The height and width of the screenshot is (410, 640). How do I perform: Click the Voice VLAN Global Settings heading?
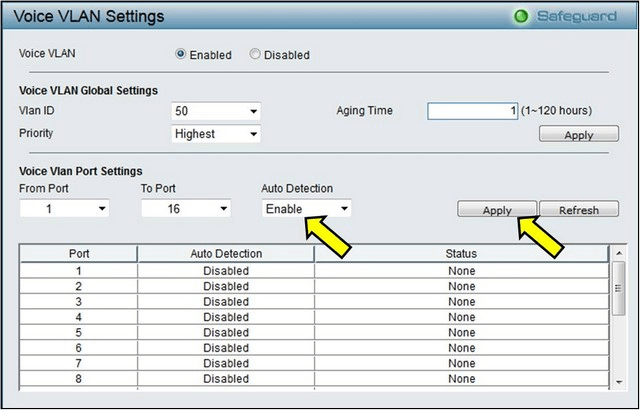[x=88, y=90]
